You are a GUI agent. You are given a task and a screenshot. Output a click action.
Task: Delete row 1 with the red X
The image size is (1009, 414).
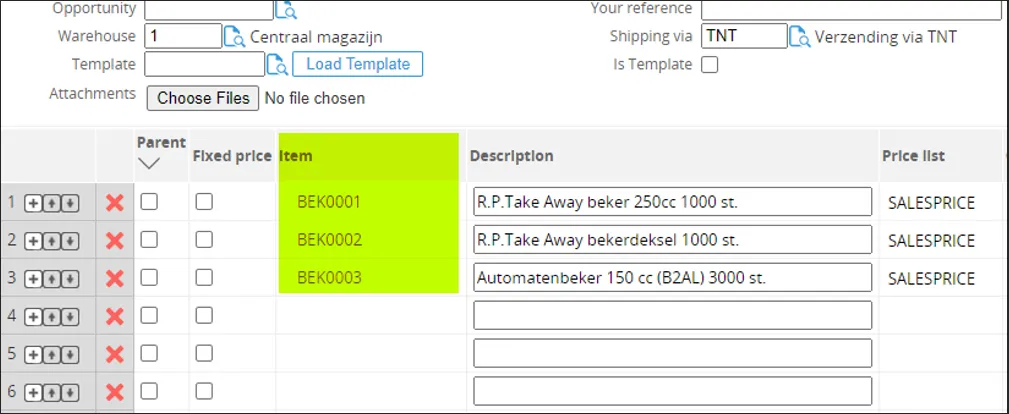click(x=115, y=203)
